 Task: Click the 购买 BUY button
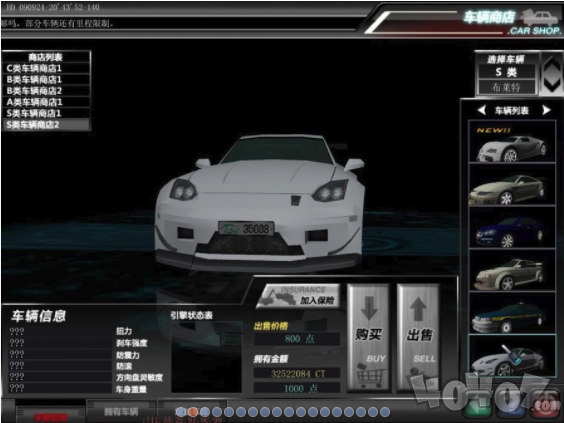[369, 337]
